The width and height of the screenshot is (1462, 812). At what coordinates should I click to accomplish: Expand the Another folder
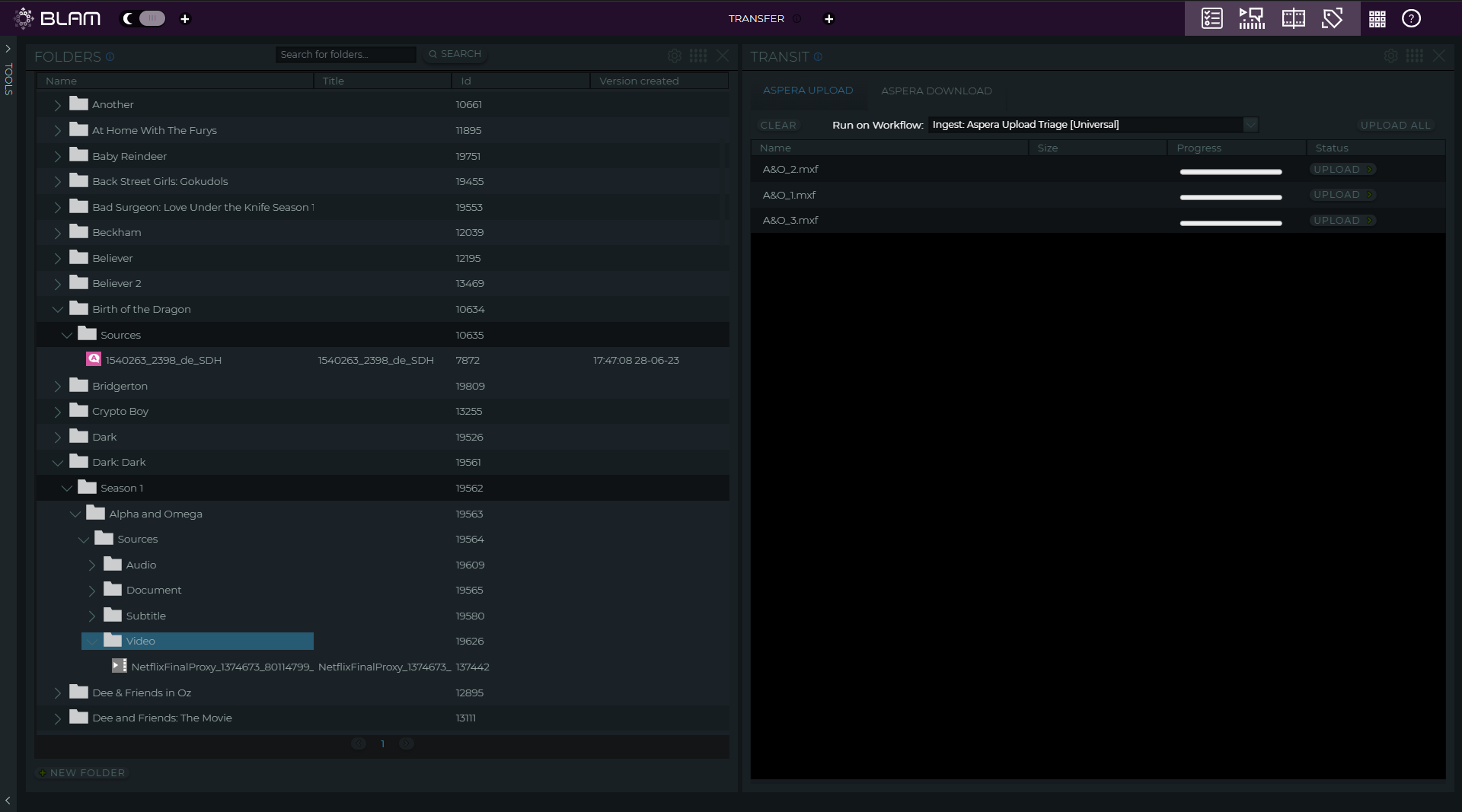pos(58,105)
